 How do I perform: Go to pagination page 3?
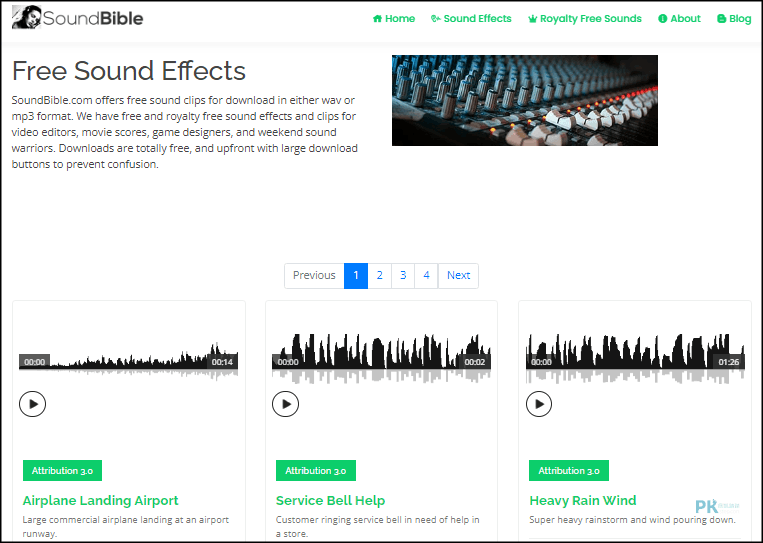pos(403,275)
